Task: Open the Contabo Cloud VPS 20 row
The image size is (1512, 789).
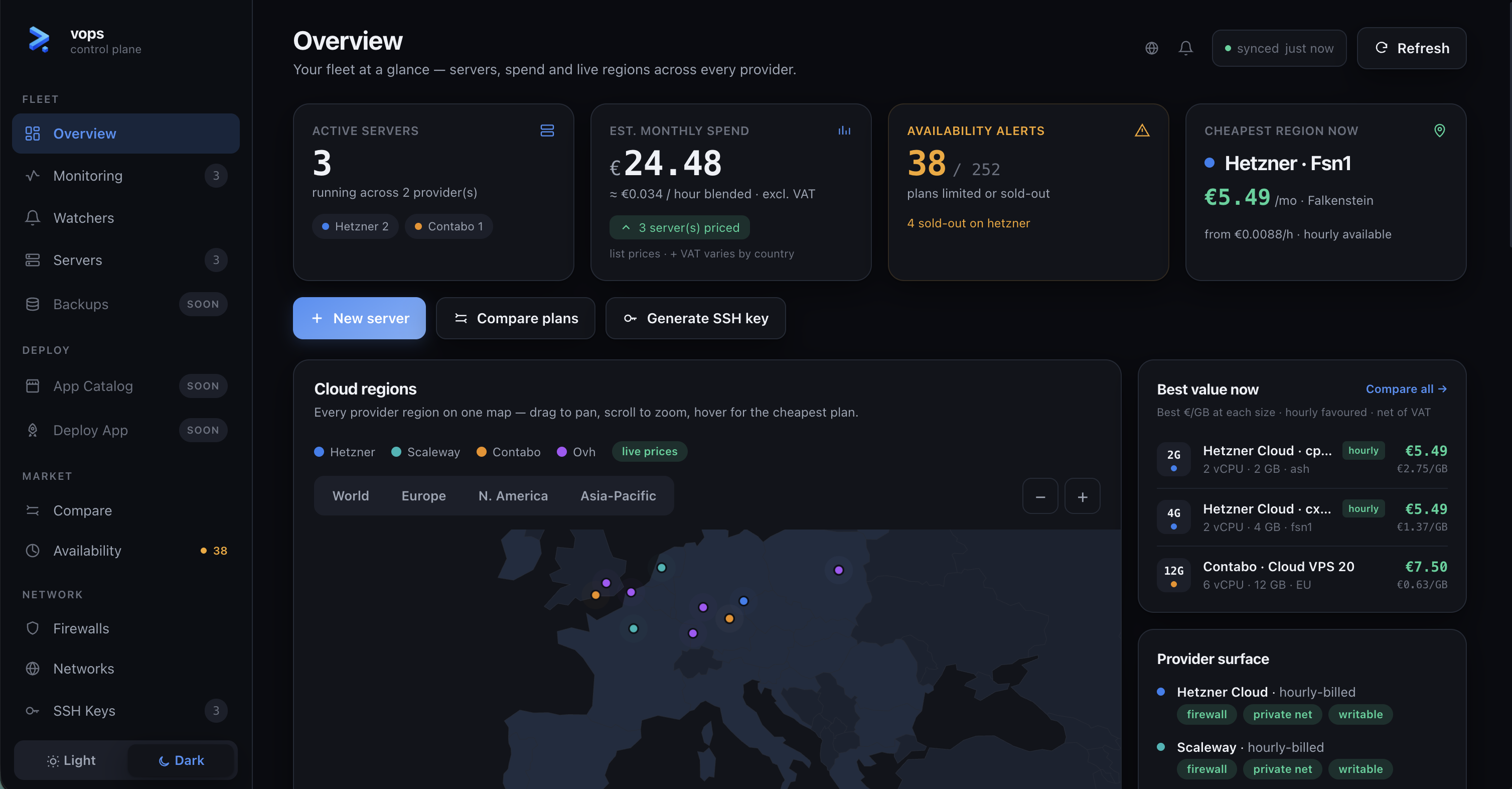Action: click(x=1302, y=575)
